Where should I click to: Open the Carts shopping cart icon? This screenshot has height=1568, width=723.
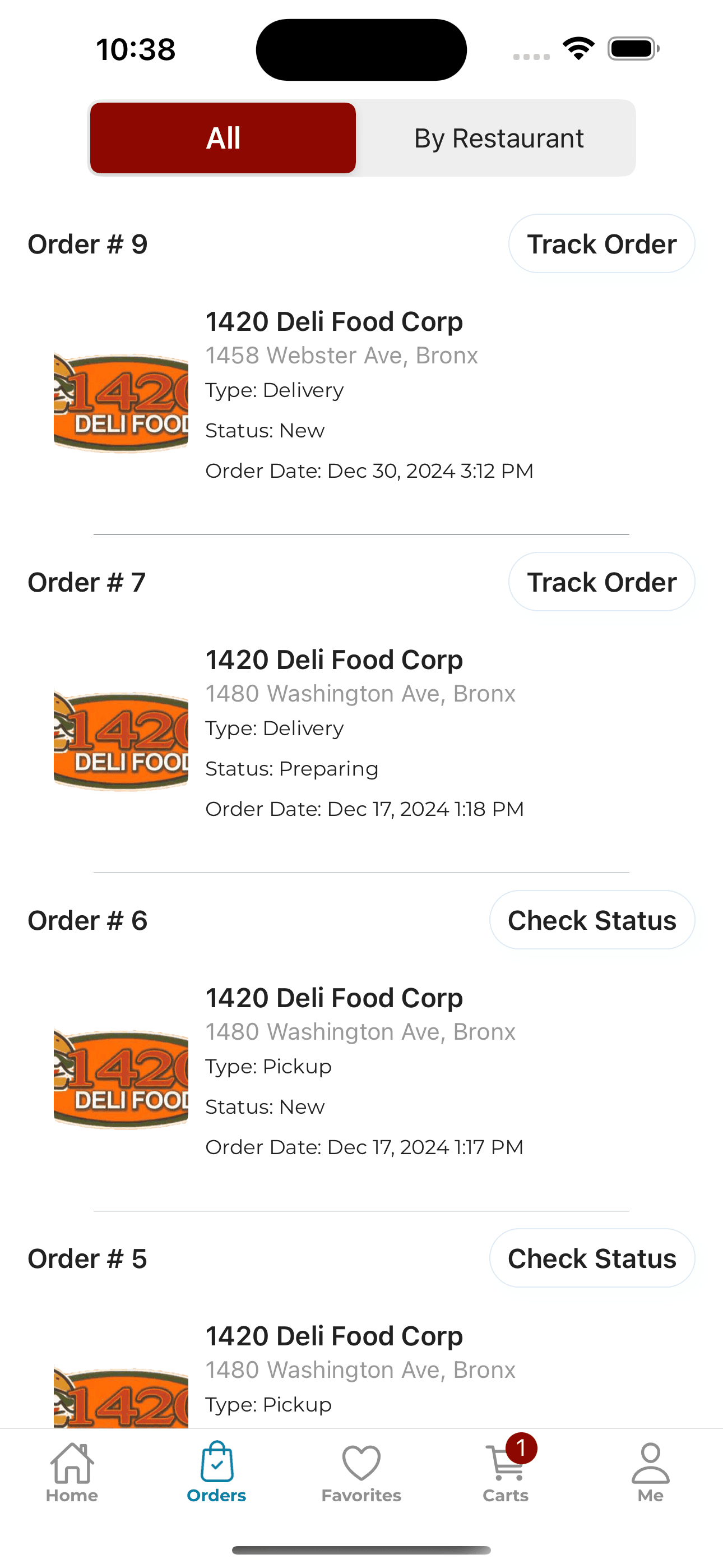coord(505,1462)
